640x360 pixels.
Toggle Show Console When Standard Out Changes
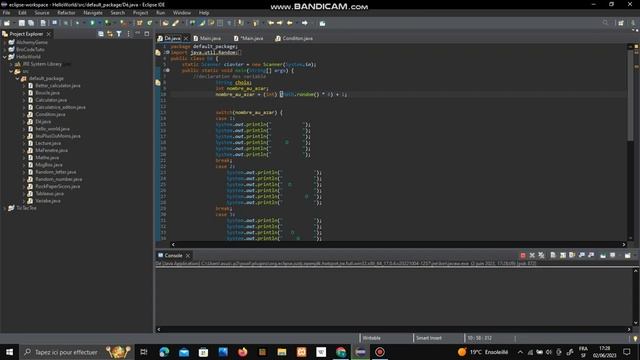click(582, 256)
